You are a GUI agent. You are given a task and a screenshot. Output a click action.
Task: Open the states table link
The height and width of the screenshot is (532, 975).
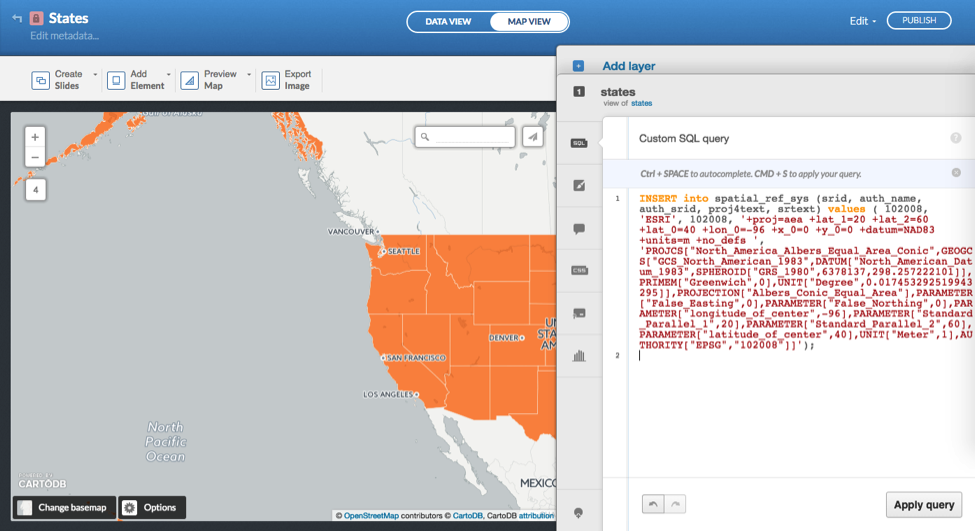(642, 103)
